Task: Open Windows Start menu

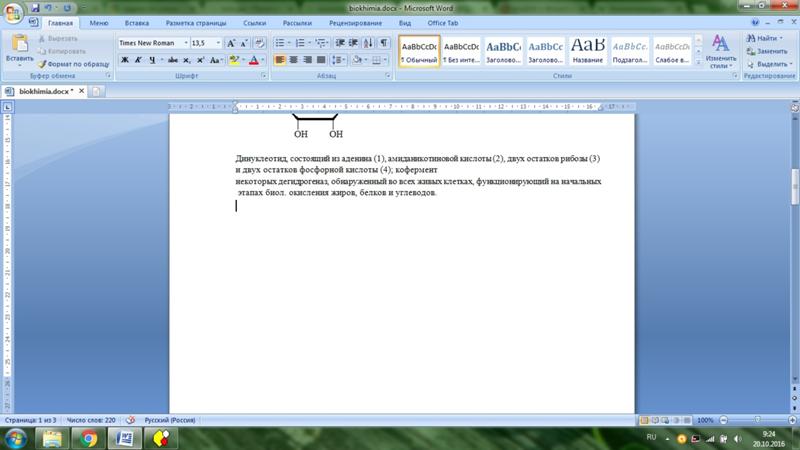Action: pos(16,438)
